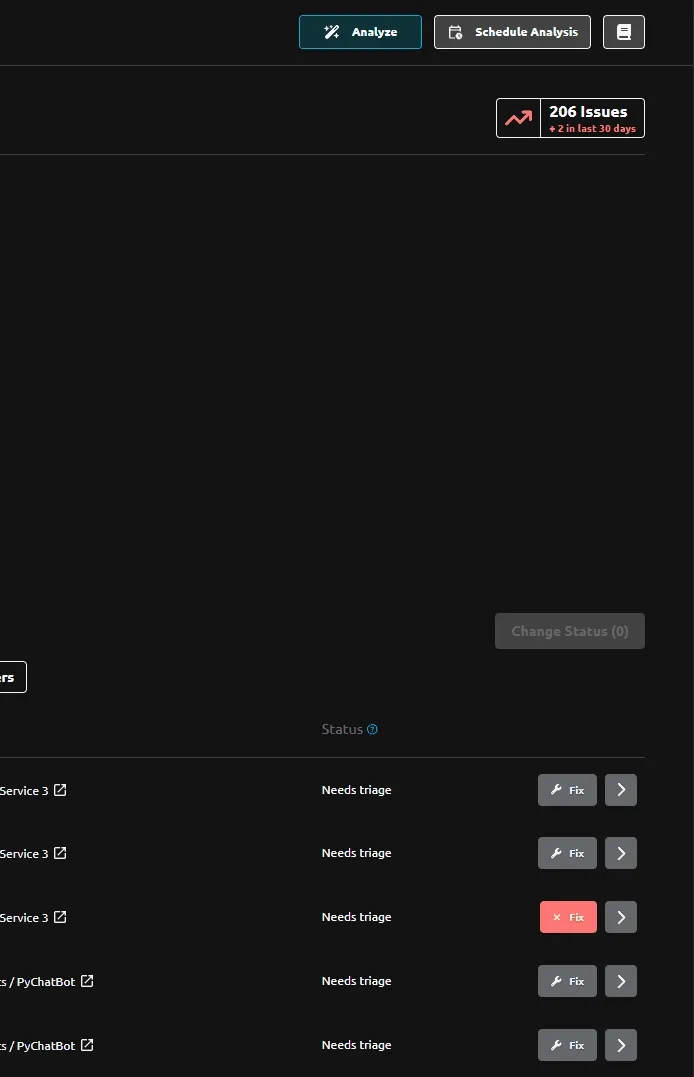Open the documentation book icon button
The width and height of the screenshot is (694, 1077).
(623, 32)
